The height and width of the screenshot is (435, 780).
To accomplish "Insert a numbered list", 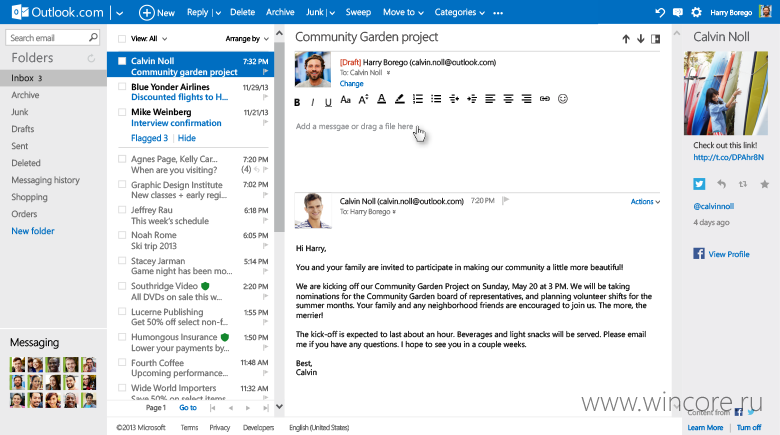I will pyautogui.click(x=418, y=99).
